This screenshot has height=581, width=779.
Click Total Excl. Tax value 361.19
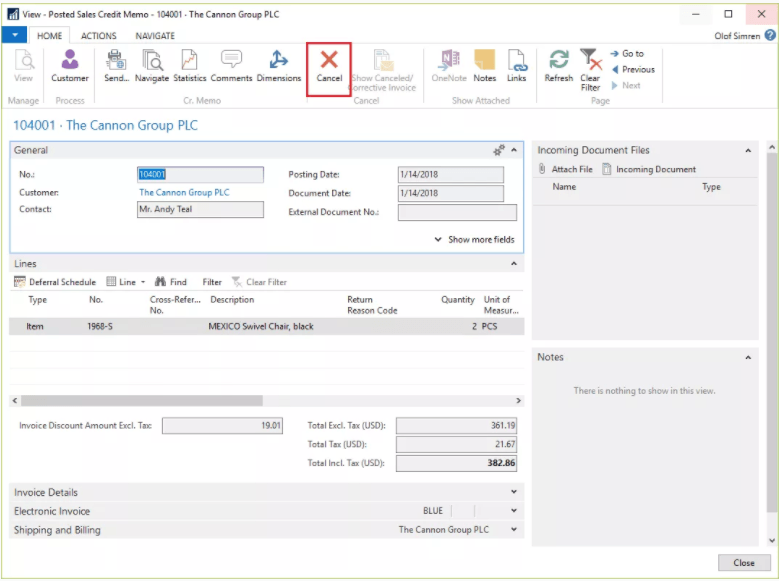pos(456,425)
